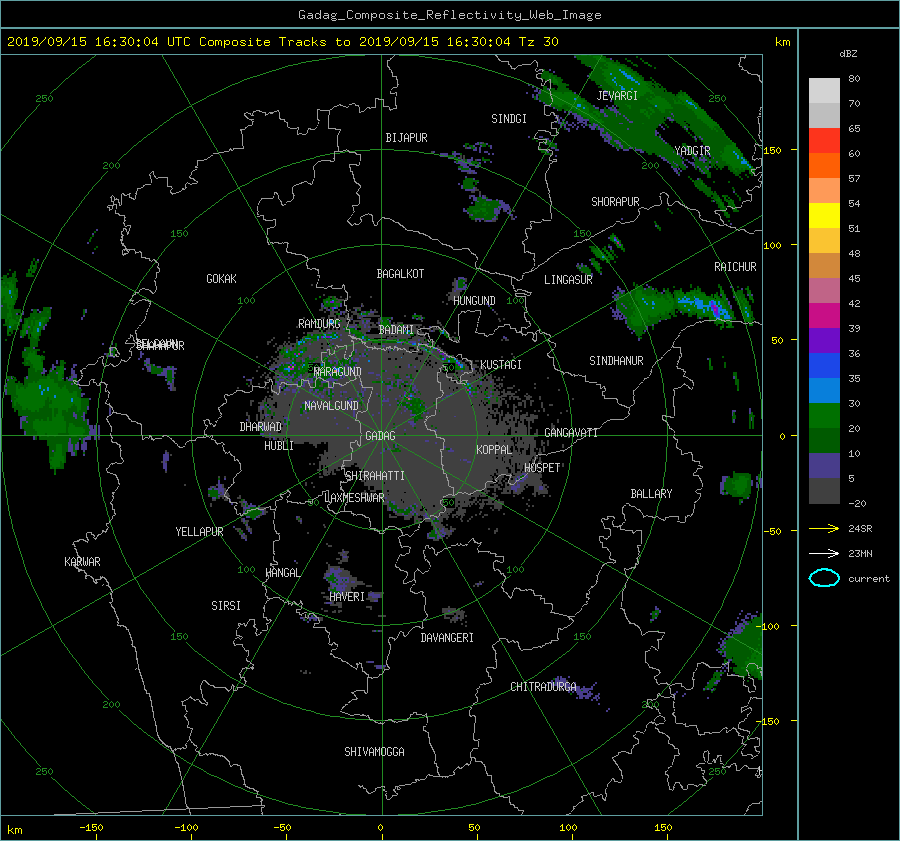This screenshot has width=900, height=841.
Task: Click the dBZ legend heading
Action: click(848, 54)
